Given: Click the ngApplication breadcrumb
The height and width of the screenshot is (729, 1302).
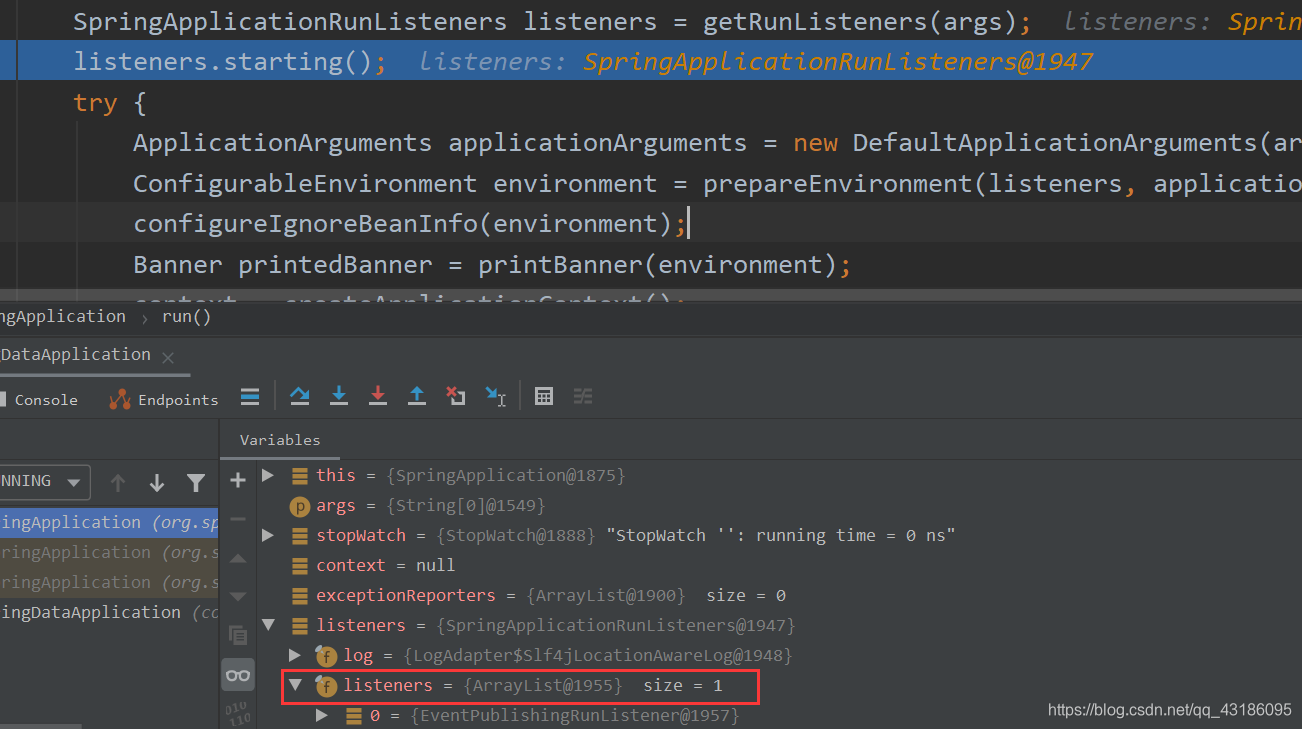Looking at the screenshot, I should coord(63,316).
